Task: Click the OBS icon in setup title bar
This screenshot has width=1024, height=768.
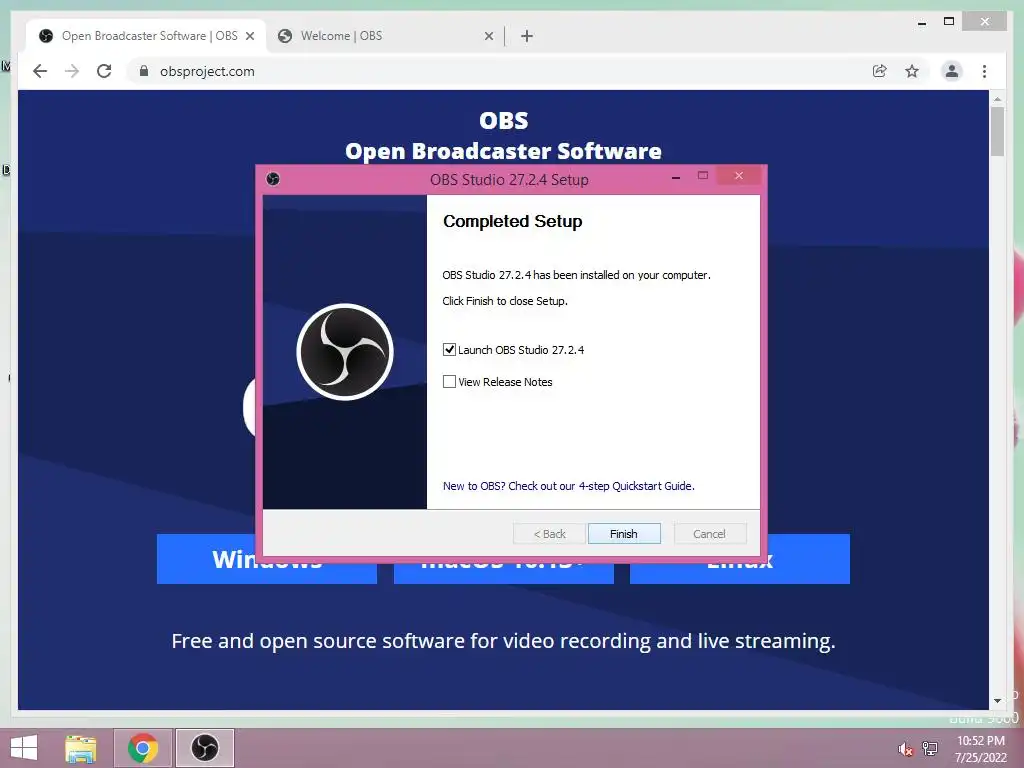Action: click(x=273, y=179)
